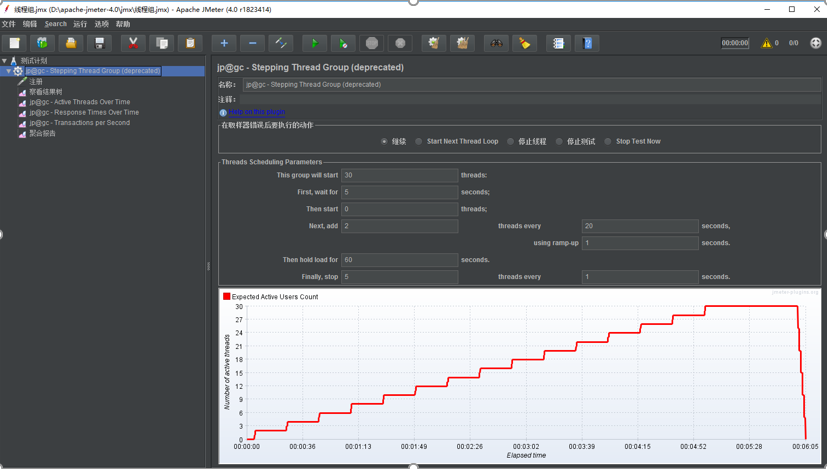Click the First, wait for seconds field

coord(399,192)
